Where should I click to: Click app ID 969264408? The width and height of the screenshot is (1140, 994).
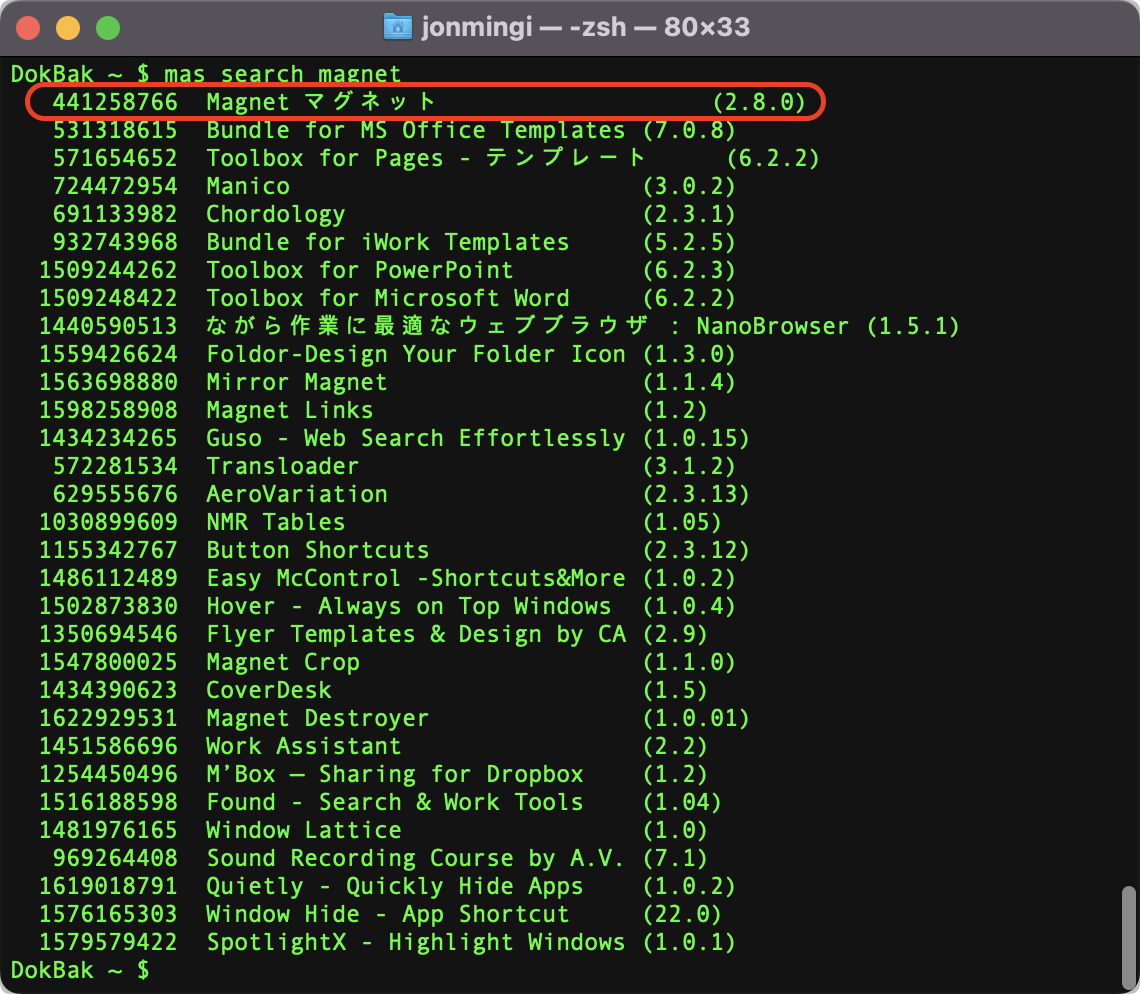(115, 858)
